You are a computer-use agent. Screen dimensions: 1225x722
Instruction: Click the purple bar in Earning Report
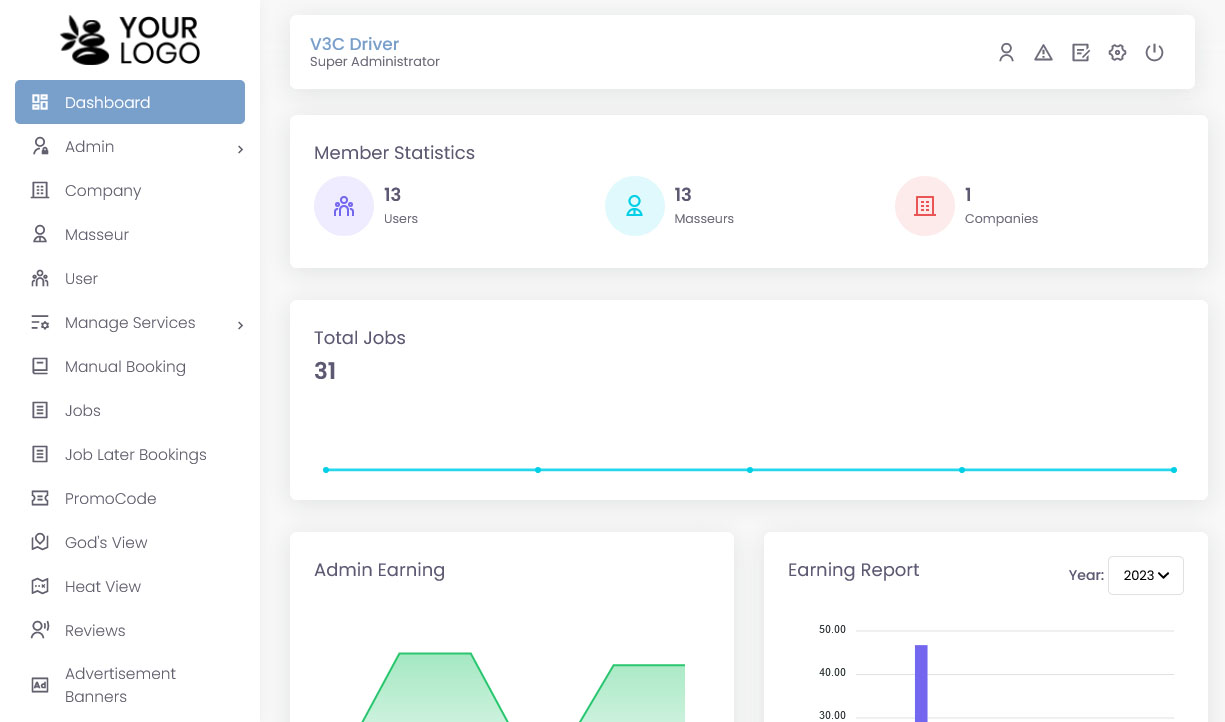921,683
